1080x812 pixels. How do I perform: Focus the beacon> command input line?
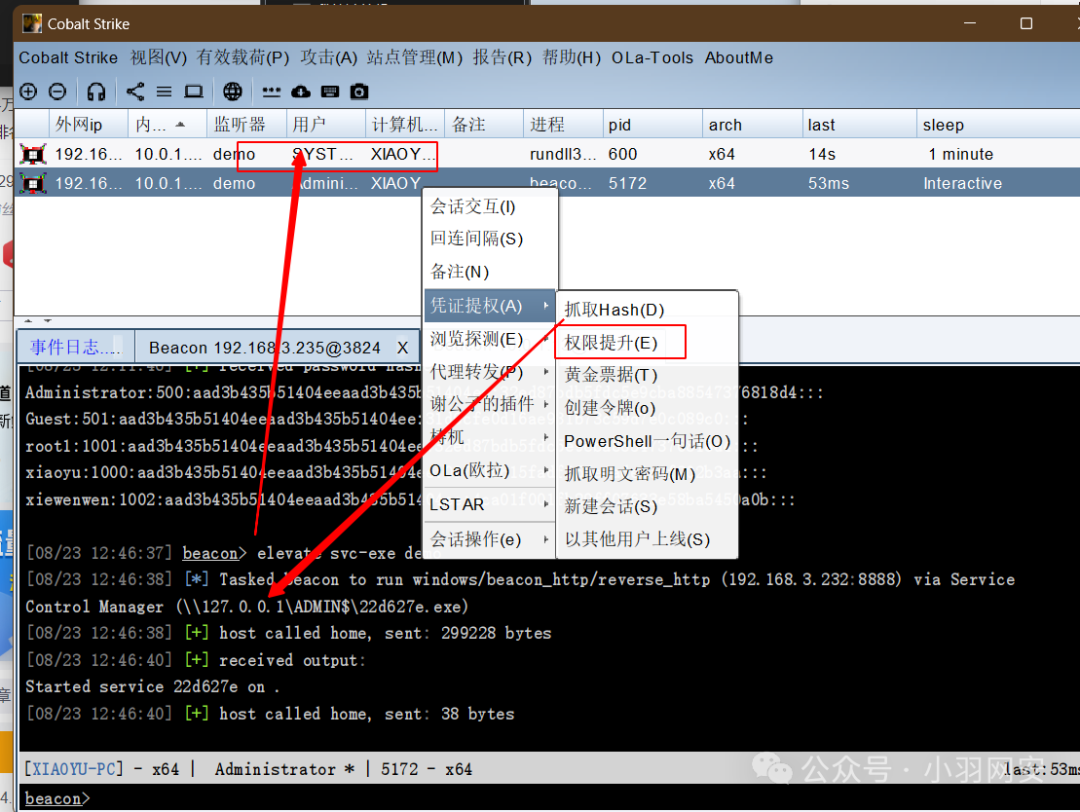point(550,798)
